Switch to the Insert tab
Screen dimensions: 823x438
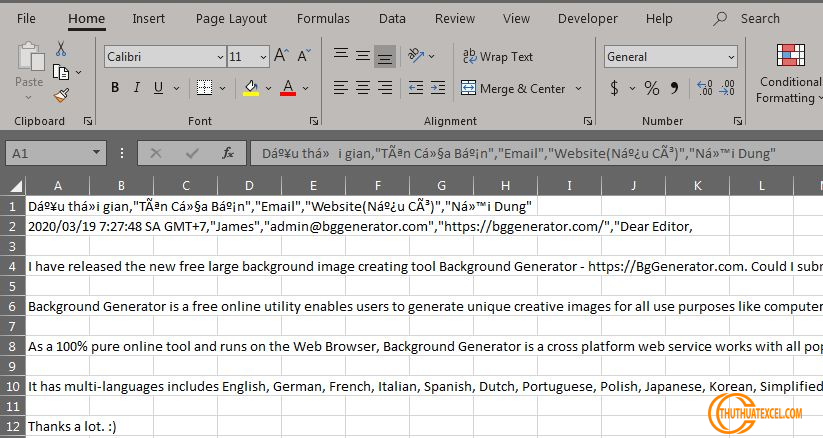coord(149,18)
